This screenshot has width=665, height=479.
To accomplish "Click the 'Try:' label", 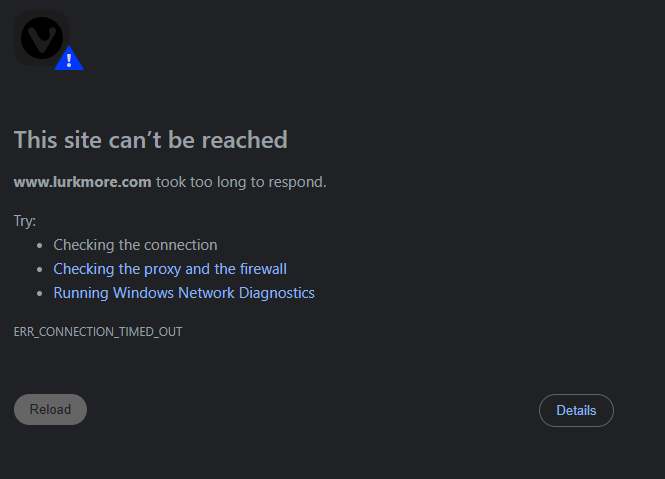I will pyautogui.click(x=25, y=220).
